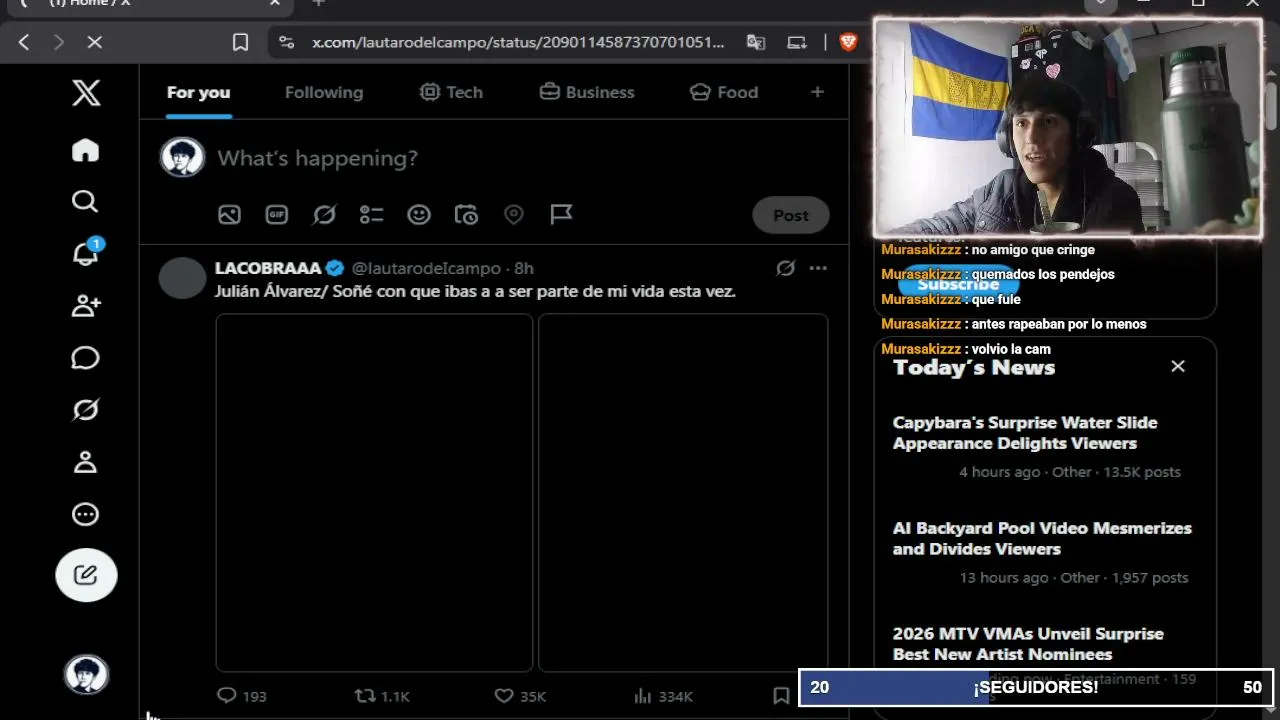
Task: View analytics showing 334K views
Action: click(663, 696)
